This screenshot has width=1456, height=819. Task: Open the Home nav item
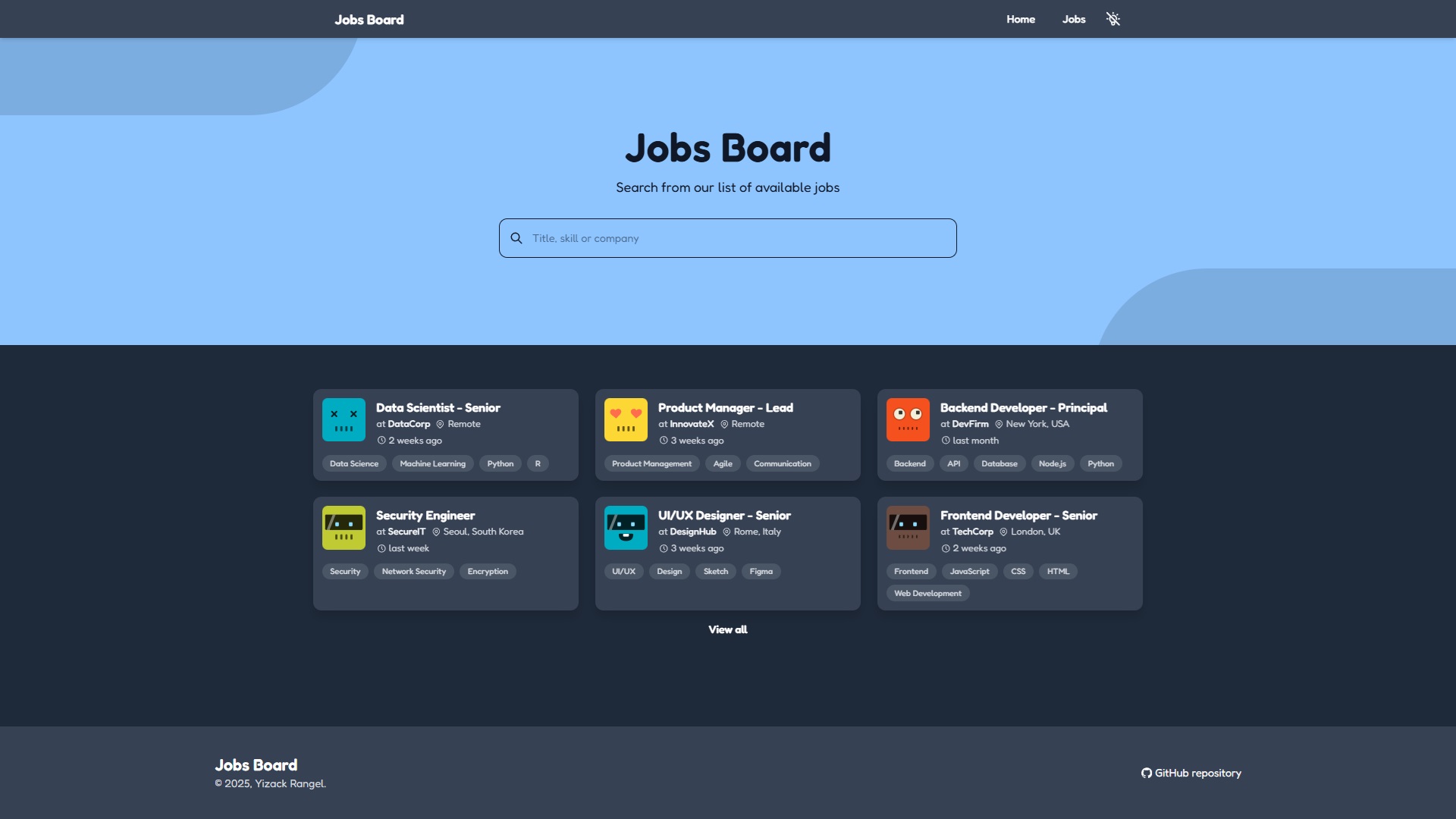pos(1021,19)
